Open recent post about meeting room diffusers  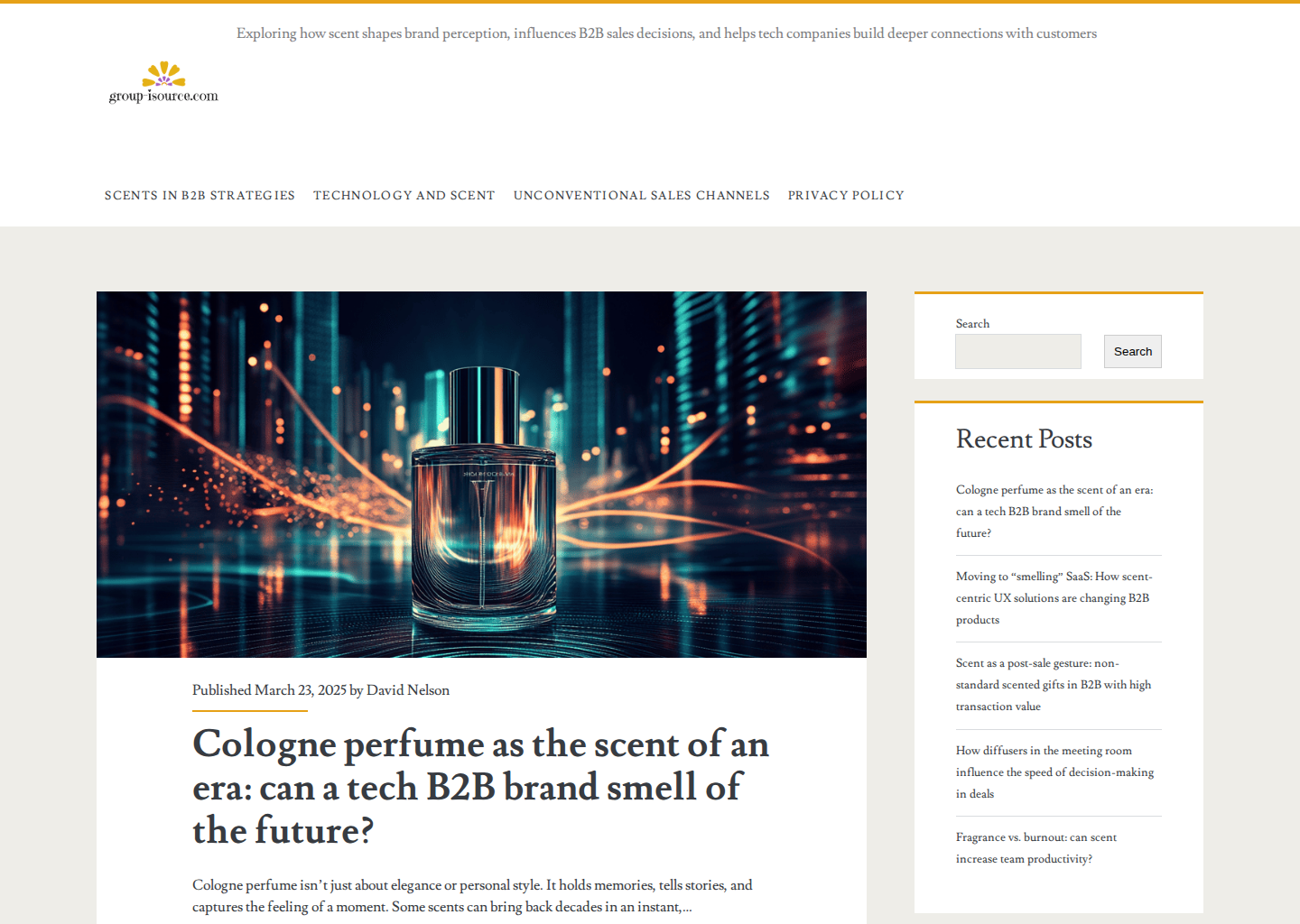(1054, 772)
